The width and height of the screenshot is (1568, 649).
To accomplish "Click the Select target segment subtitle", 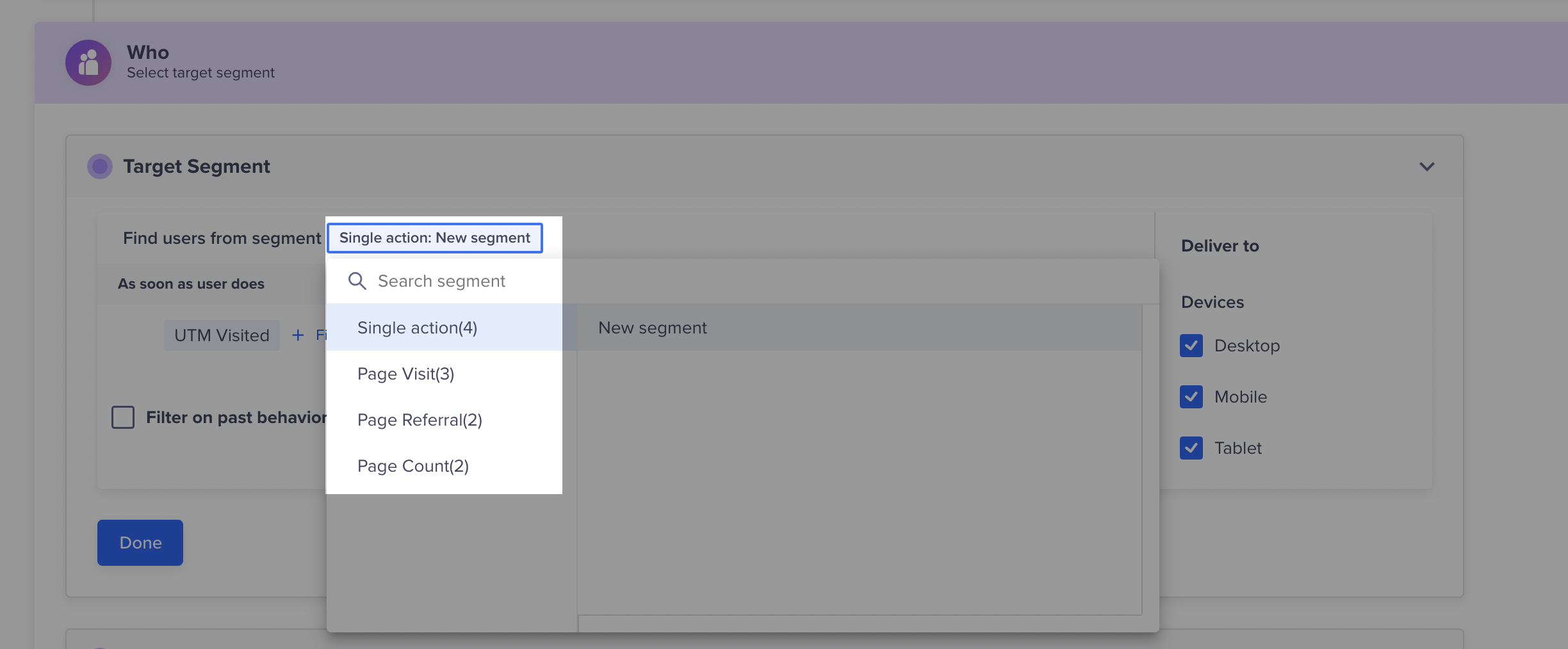I will click(200, 73).
